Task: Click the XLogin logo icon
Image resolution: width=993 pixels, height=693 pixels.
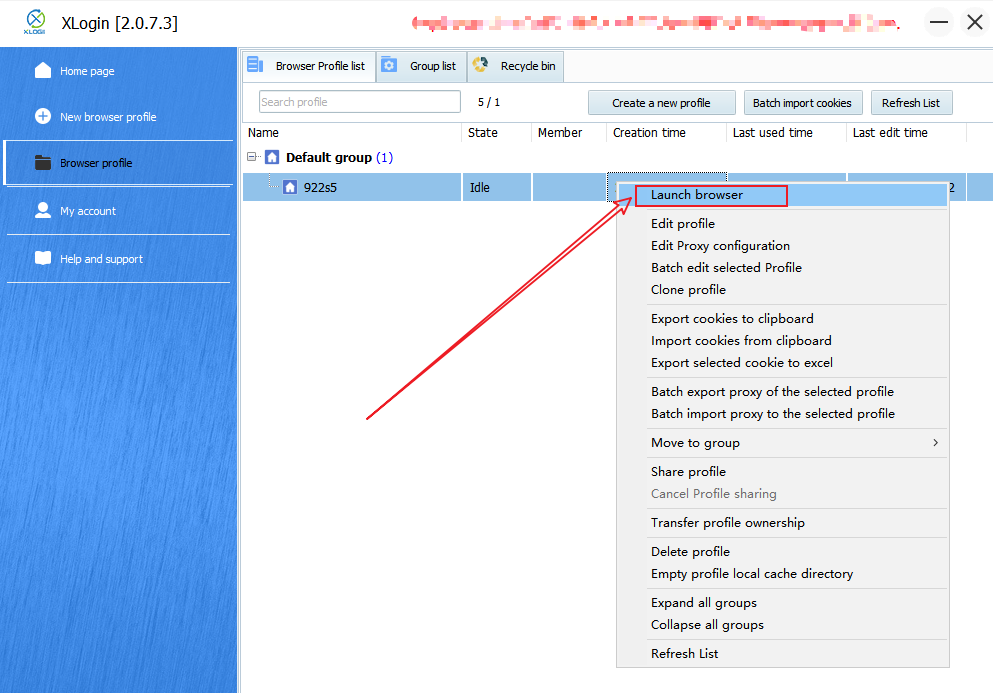Action: click(x=36, y=22)
